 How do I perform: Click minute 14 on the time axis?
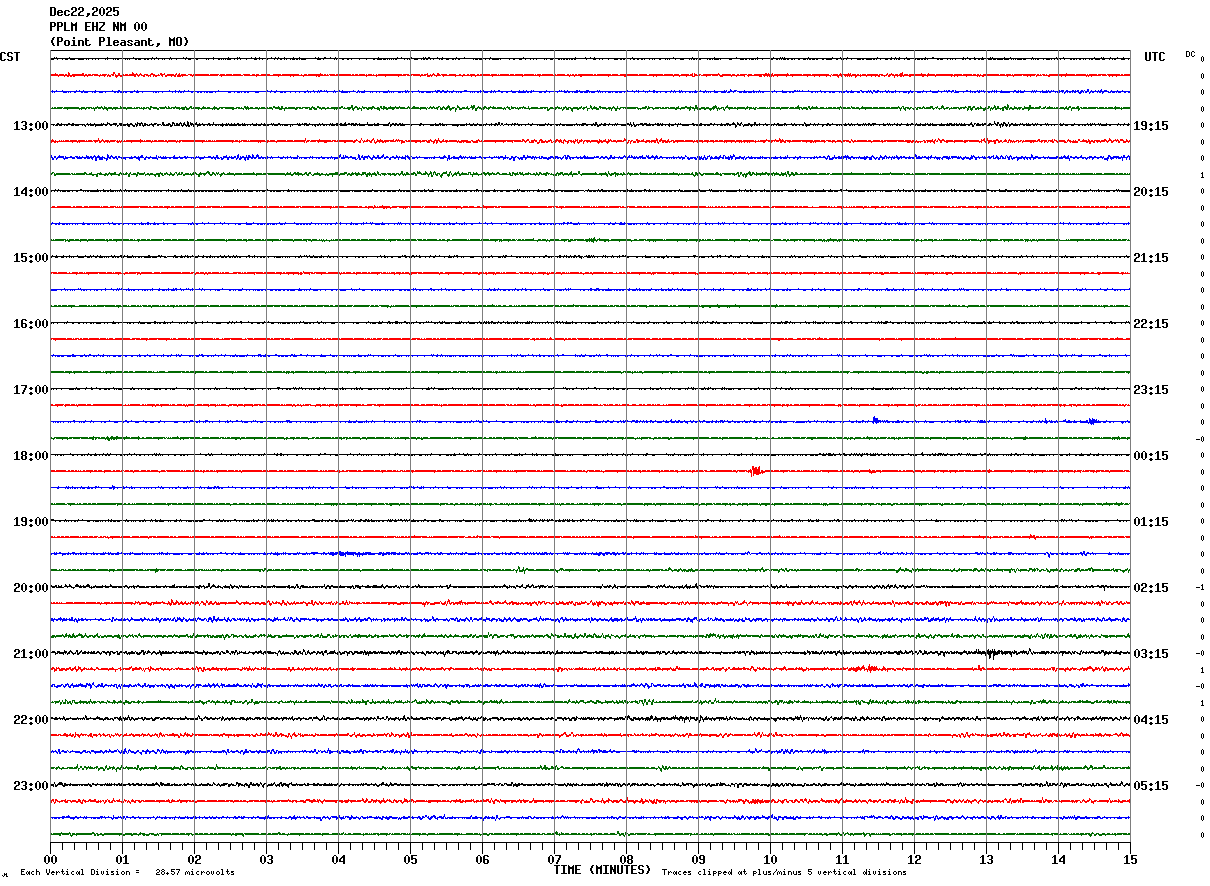(1058, 859)
